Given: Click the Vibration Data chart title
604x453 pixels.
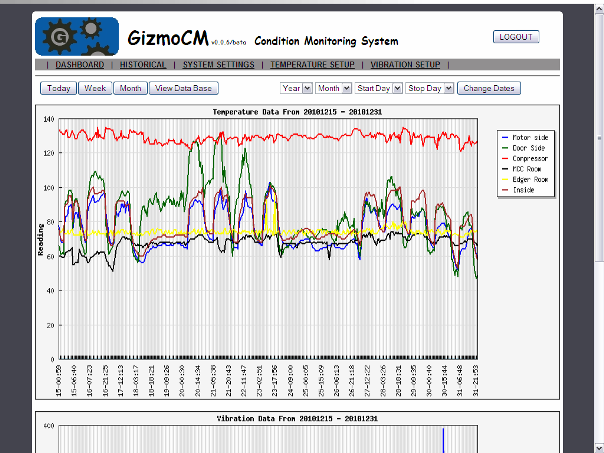Looking at the screenshot, I should click(297, 419).
